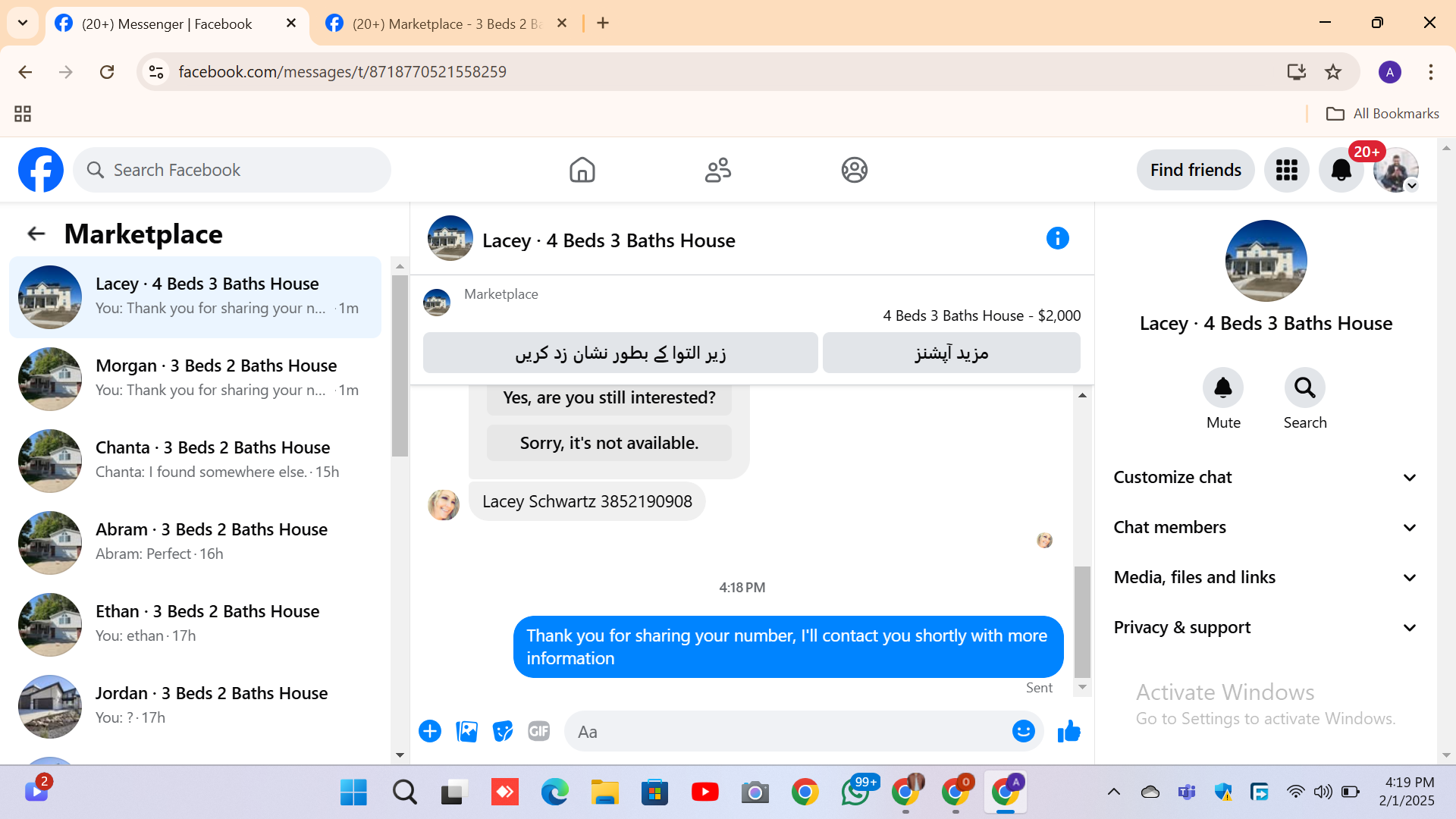Click the thumbs-up like button
Image resolution: width=1456 pixels, height=819 pixels.
(1068, 732)
